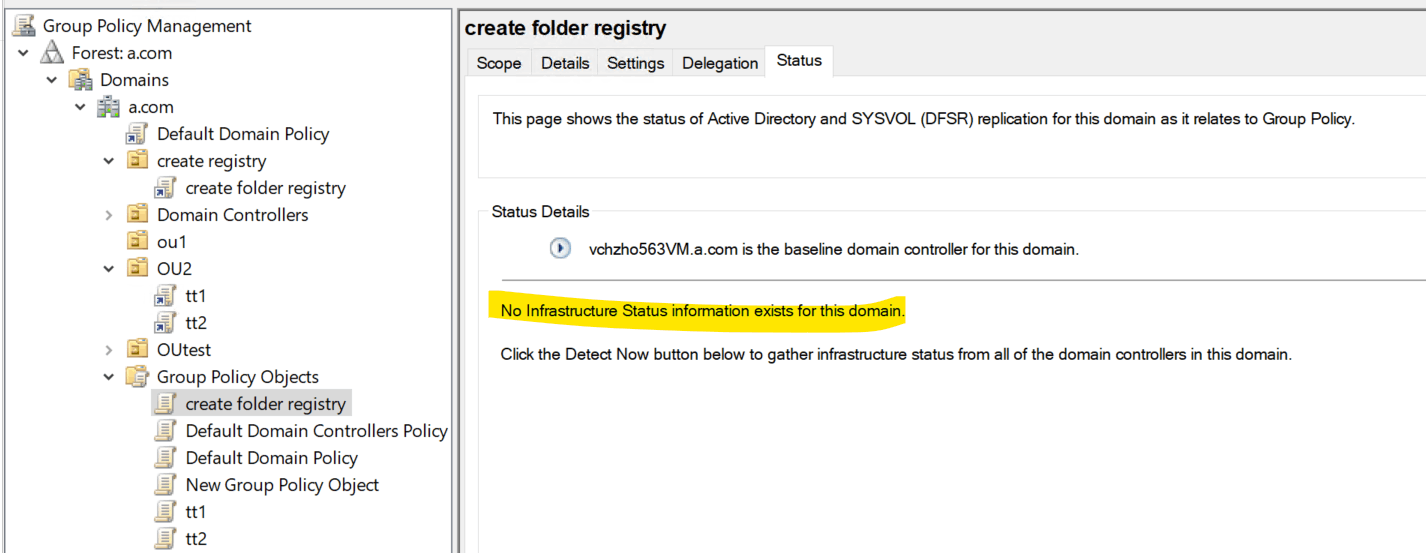Select tt2 under Group Policy Objects
This screenshot has height=553, width=1426.
[x=196, y=539]
